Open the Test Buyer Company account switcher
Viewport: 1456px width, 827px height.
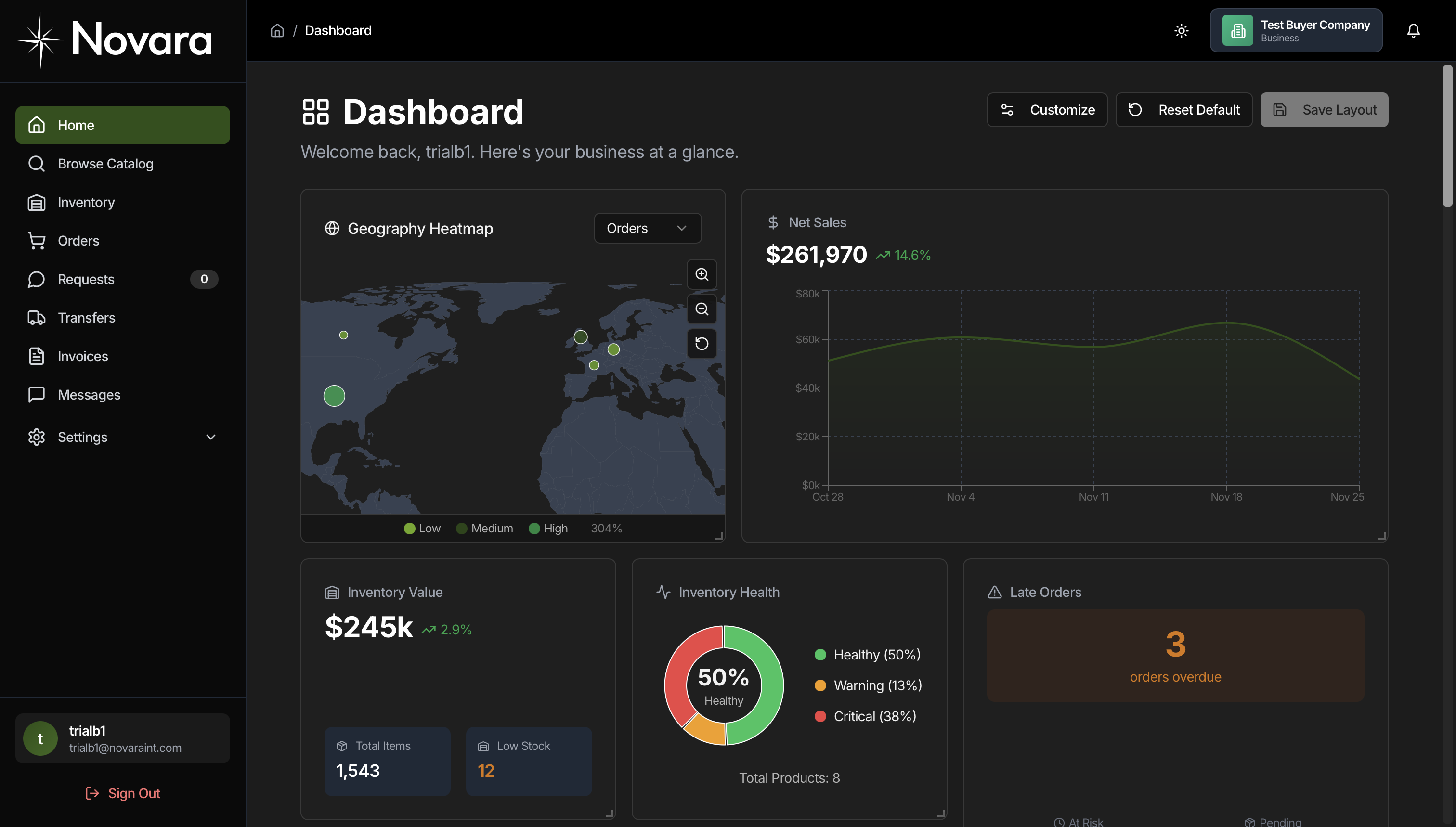point(1296,30)
